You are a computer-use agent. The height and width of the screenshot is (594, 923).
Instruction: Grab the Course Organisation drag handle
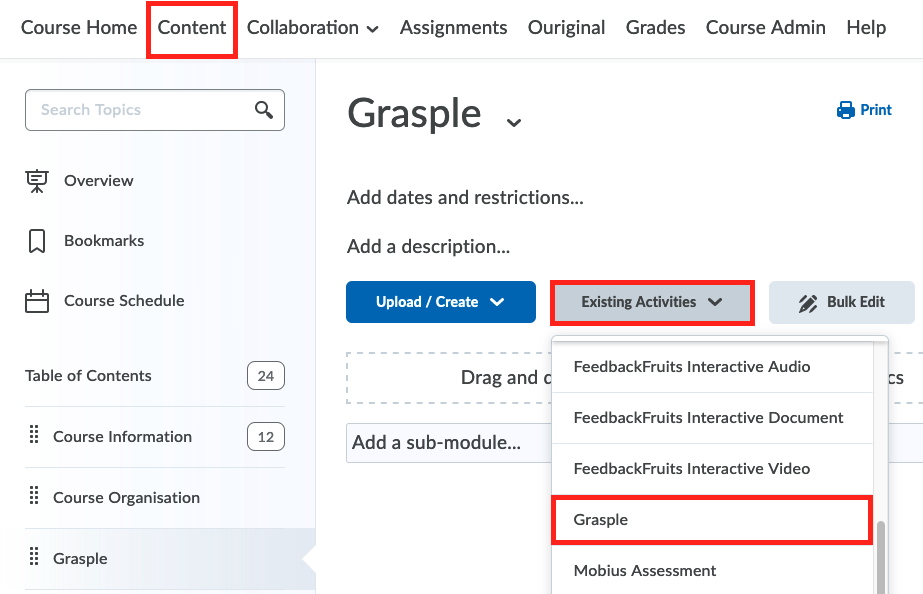click(34, 497)
